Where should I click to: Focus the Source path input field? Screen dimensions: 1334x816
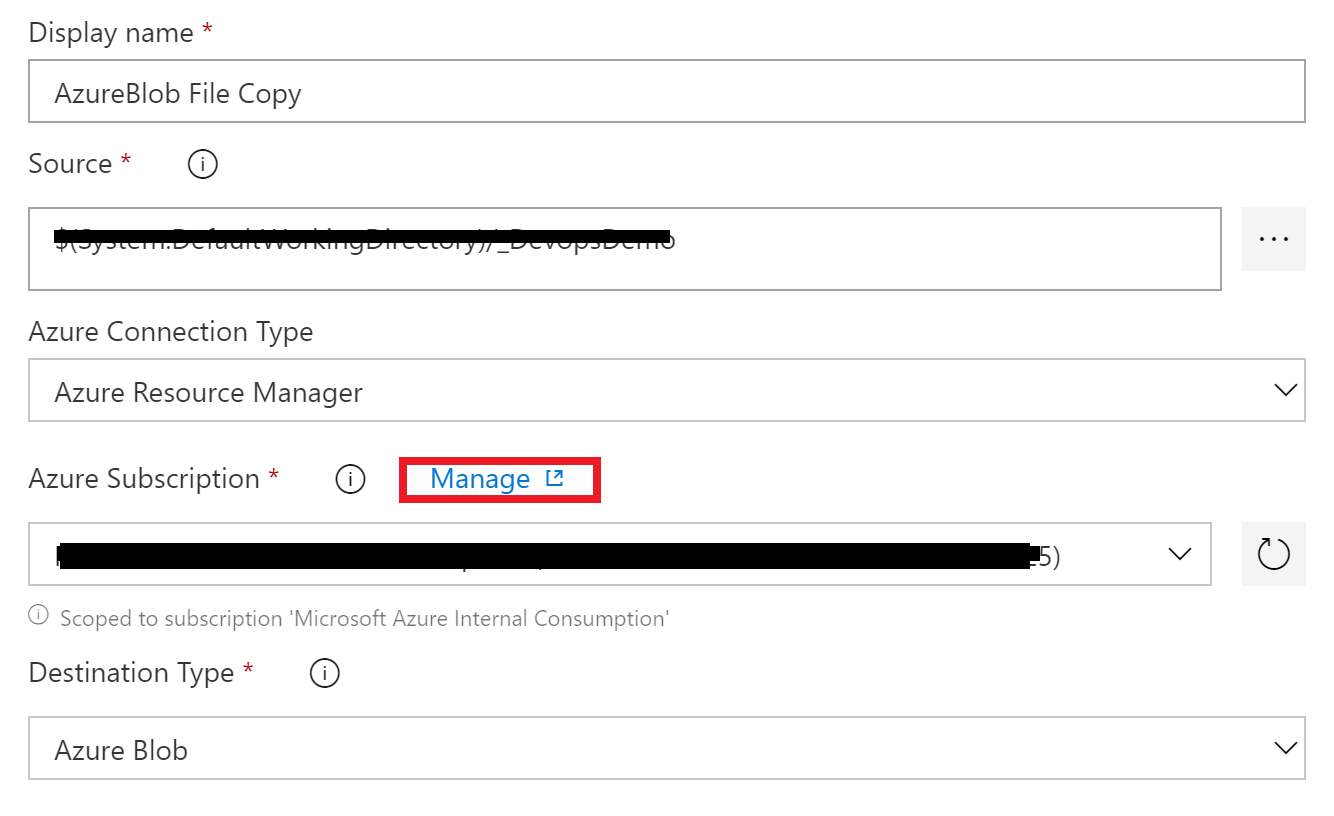(x=624, y=249)
